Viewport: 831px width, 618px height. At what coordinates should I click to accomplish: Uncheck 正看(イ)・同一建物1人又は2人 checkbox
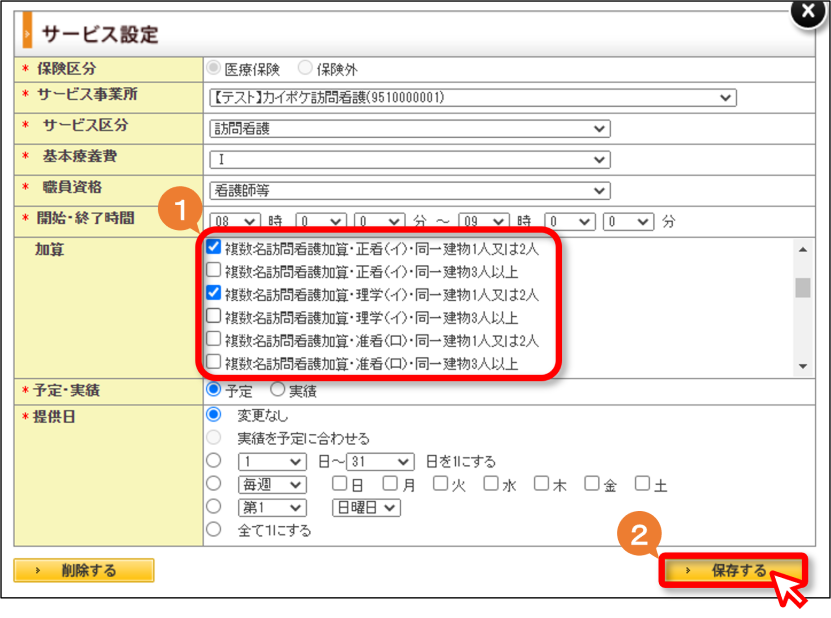click(x=214, y=247)
